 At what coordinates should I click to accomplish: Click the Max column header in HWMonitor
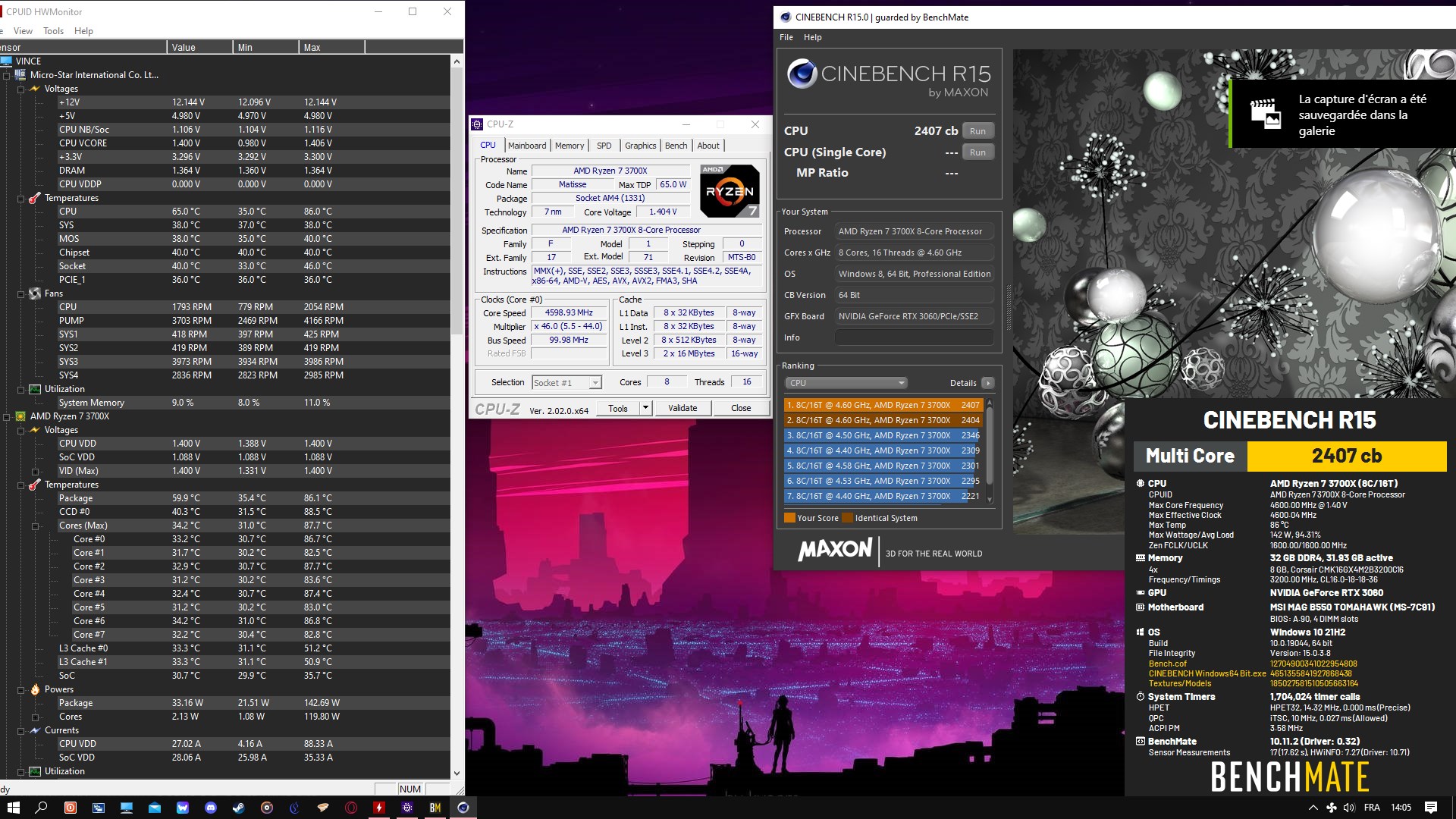point(331,47)
